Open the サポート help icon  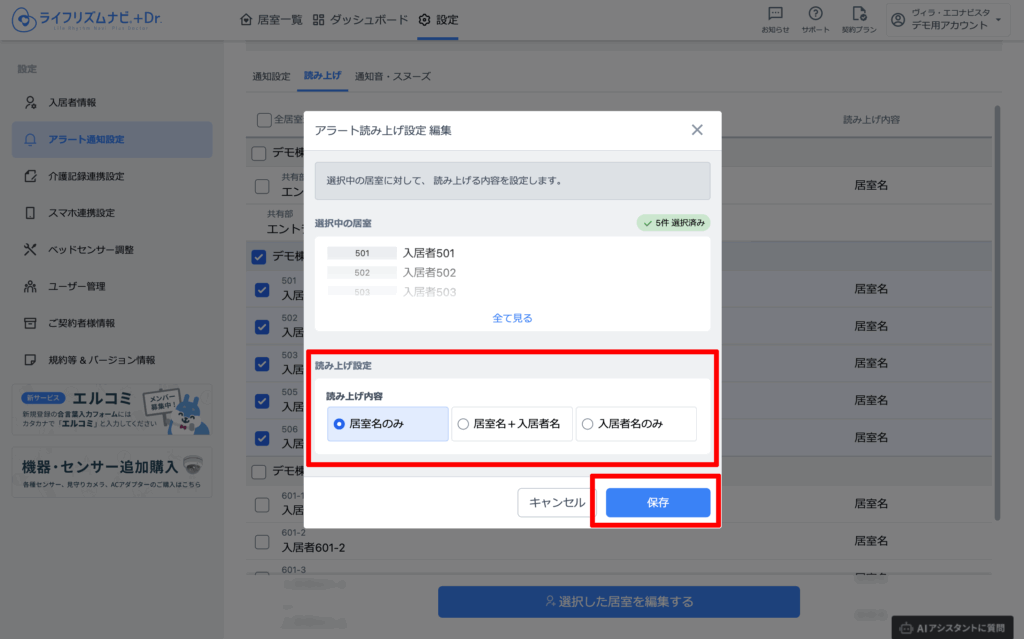coord(815,14)
